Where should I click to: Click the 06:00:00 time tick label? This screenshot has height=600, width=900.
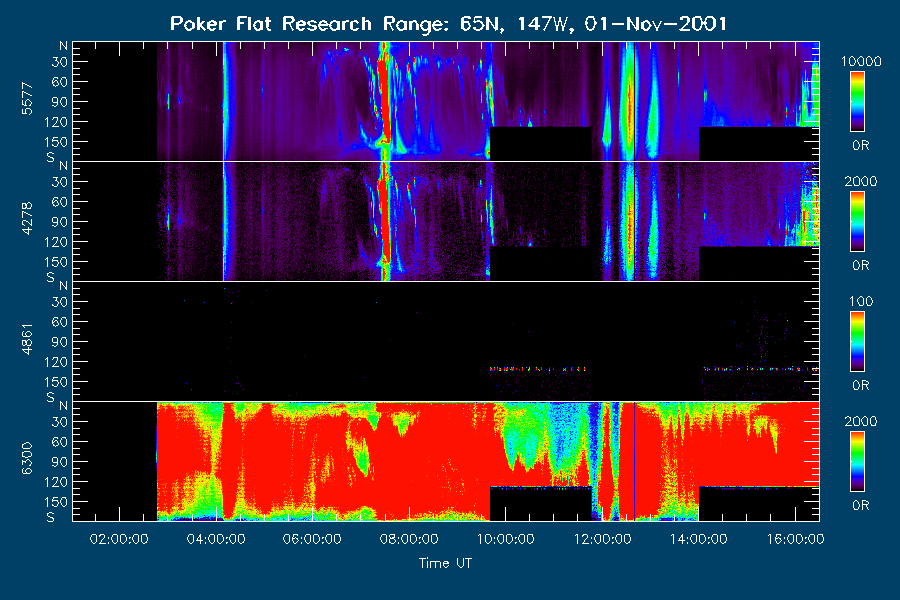coord(312,539)
